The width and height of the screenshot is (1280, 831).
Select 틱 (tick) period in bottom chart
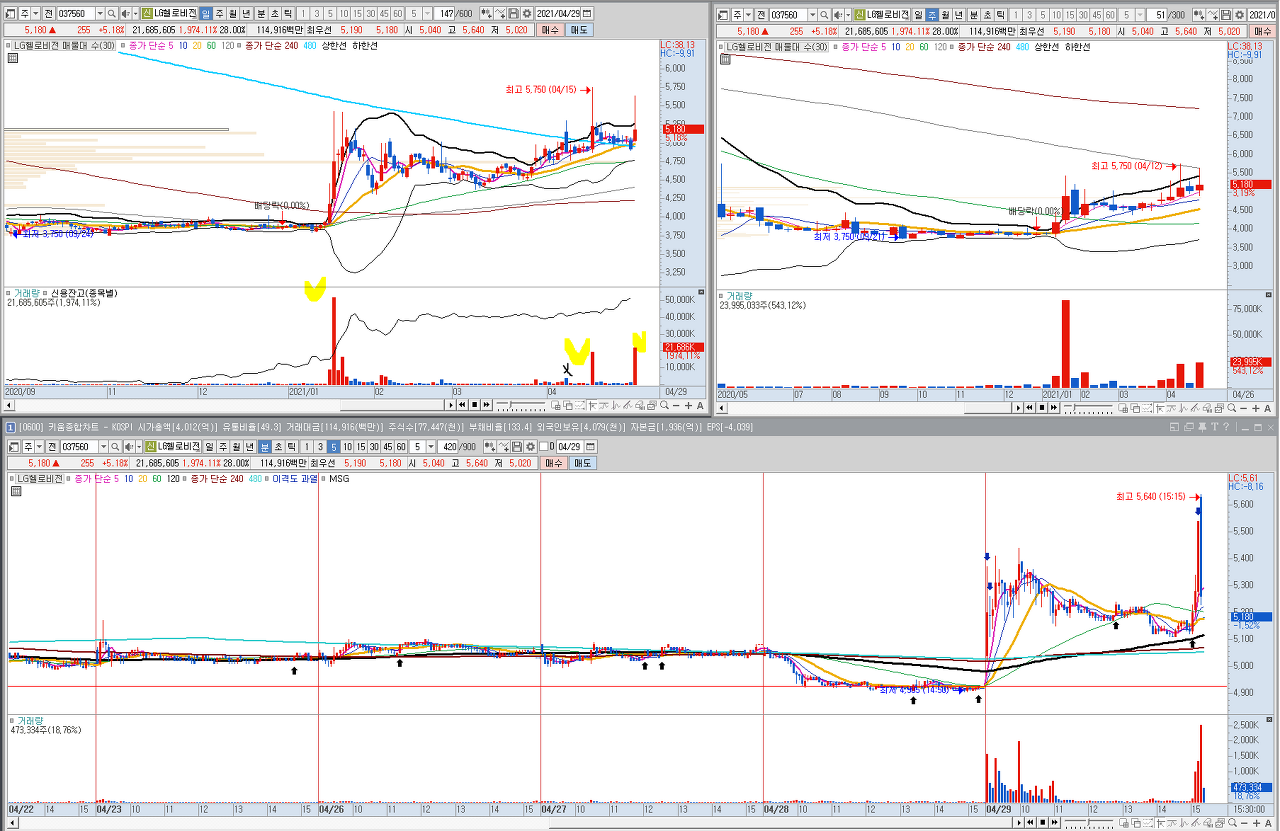coord(292,446)
